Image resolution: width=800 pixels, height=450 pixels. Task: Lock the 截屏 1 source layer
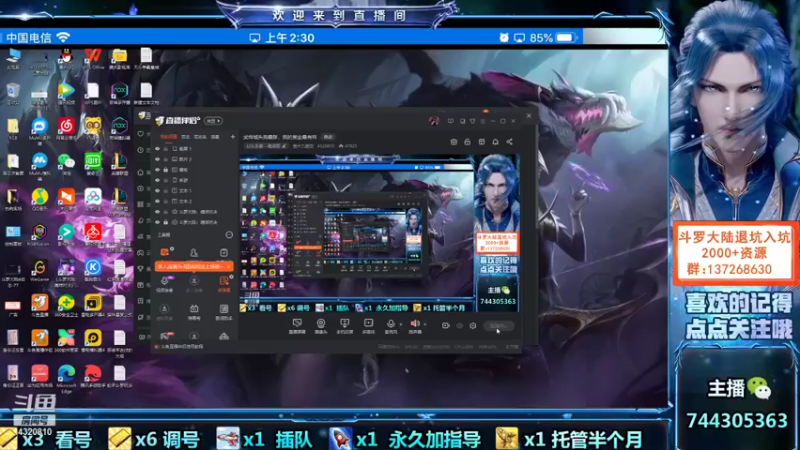tap(165, 149)
